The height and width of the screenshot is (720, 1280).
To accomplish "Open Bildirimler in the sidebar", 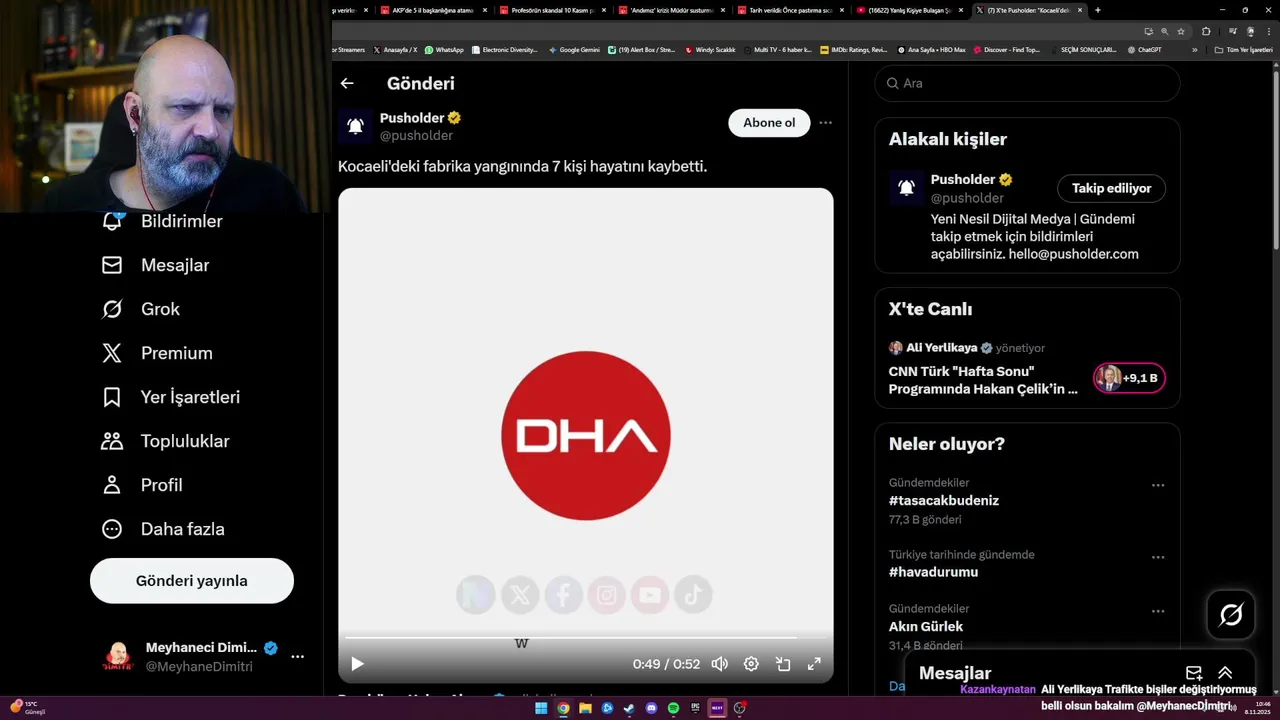I will [162, 221].
